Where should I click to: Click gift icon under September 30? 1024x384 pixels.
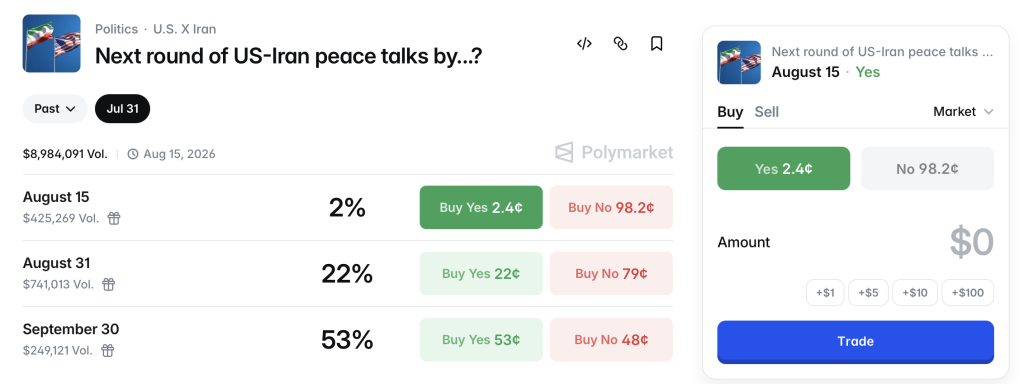(108, 351)
